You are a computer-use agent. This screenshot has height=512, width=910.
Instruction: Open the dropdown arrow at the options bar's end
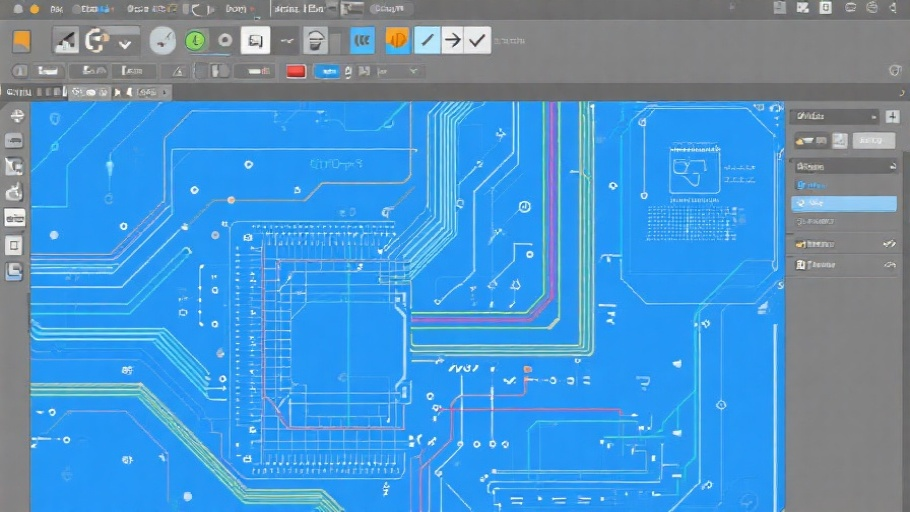[x=413, y=71]
